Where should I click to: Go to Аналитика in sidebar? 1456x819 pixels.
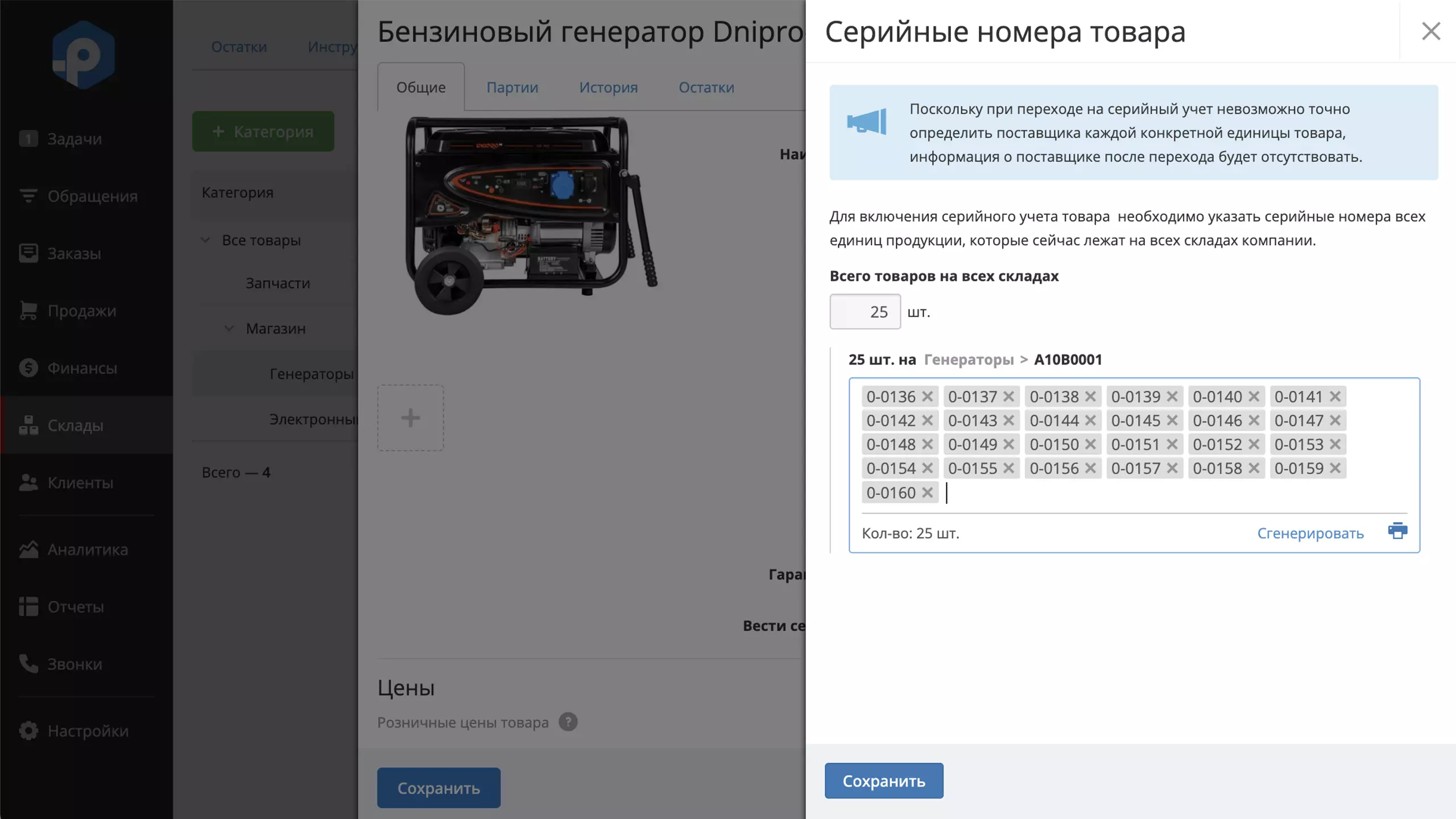pos(88,549)
